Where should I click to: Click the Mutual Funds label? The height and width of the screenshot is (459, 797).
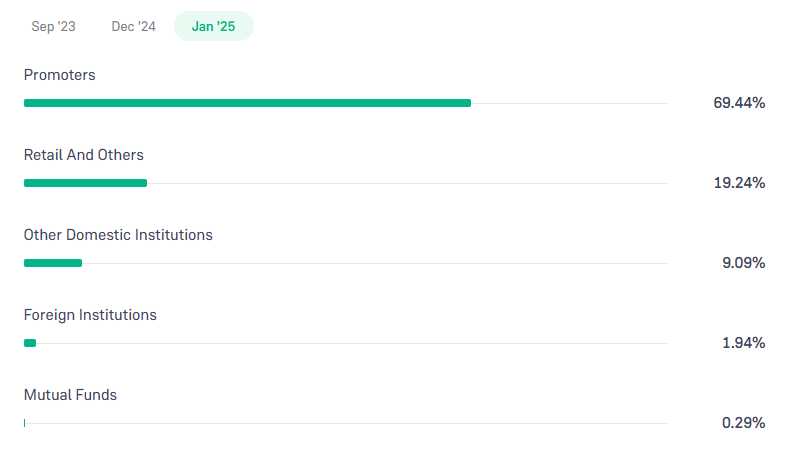[70, 395]
